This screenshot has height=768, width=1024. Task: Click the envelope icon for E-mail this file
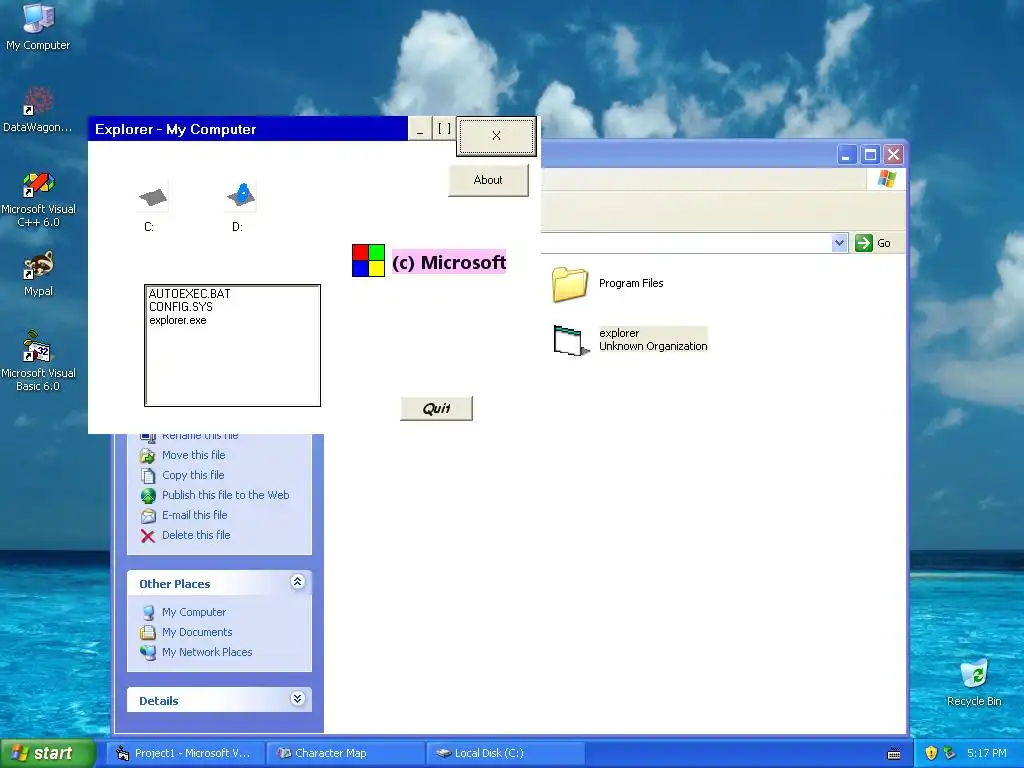(x=148, y=516)
